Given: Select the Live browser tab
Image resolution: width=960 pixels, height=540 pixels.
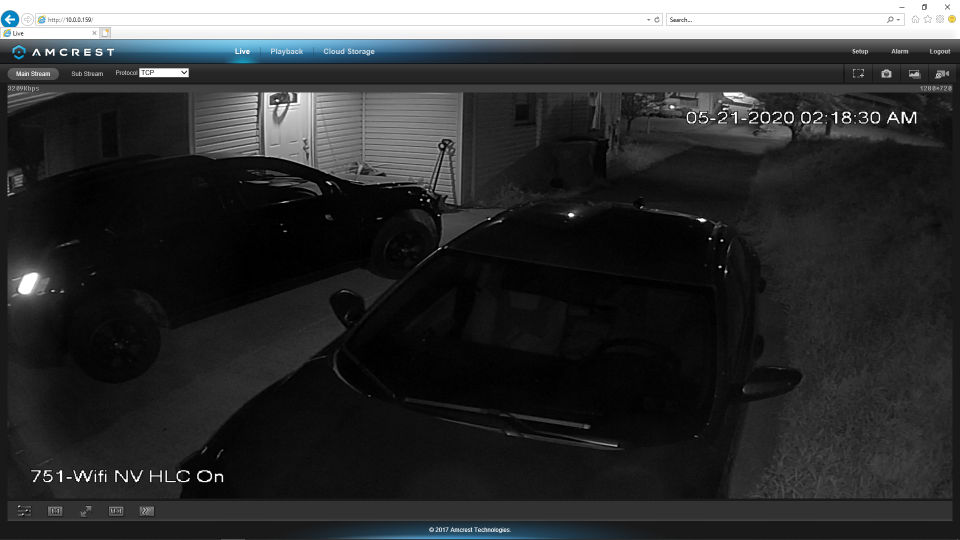Looking at the screenshot, I should point(49,33).
